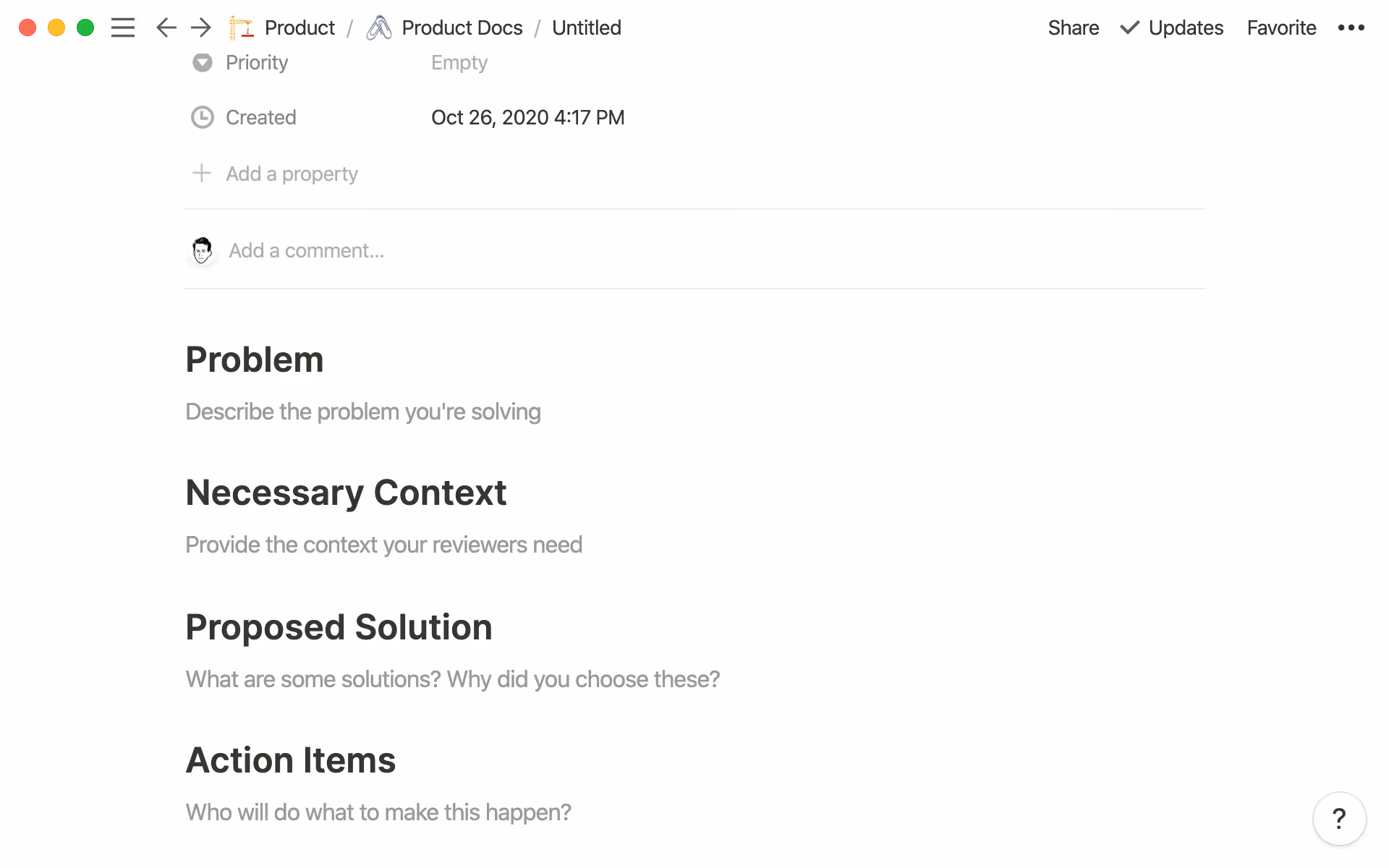Click the back navigation arrow
The width and height of the screenshot is (1389, 868).
(x=166, y=27)
